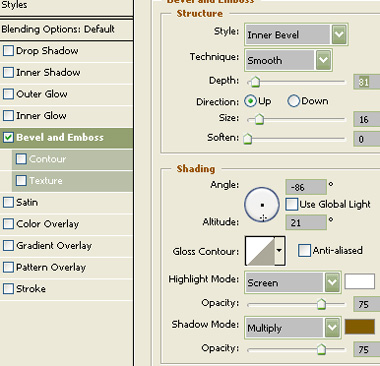380x366 pixels.
Task: Click the Soften slider handle
Action: (x=247, y=138)
